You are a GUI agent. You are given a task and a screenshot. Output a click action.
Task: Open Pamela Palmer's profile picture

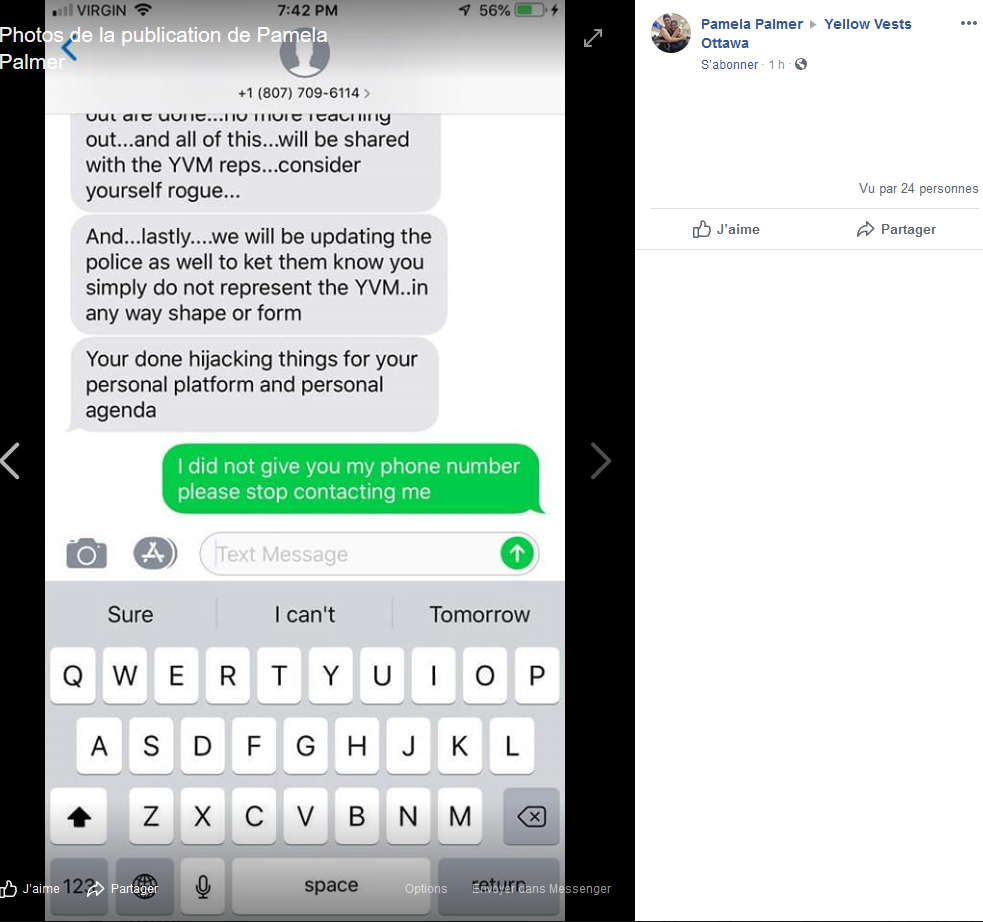click(671, 33)
